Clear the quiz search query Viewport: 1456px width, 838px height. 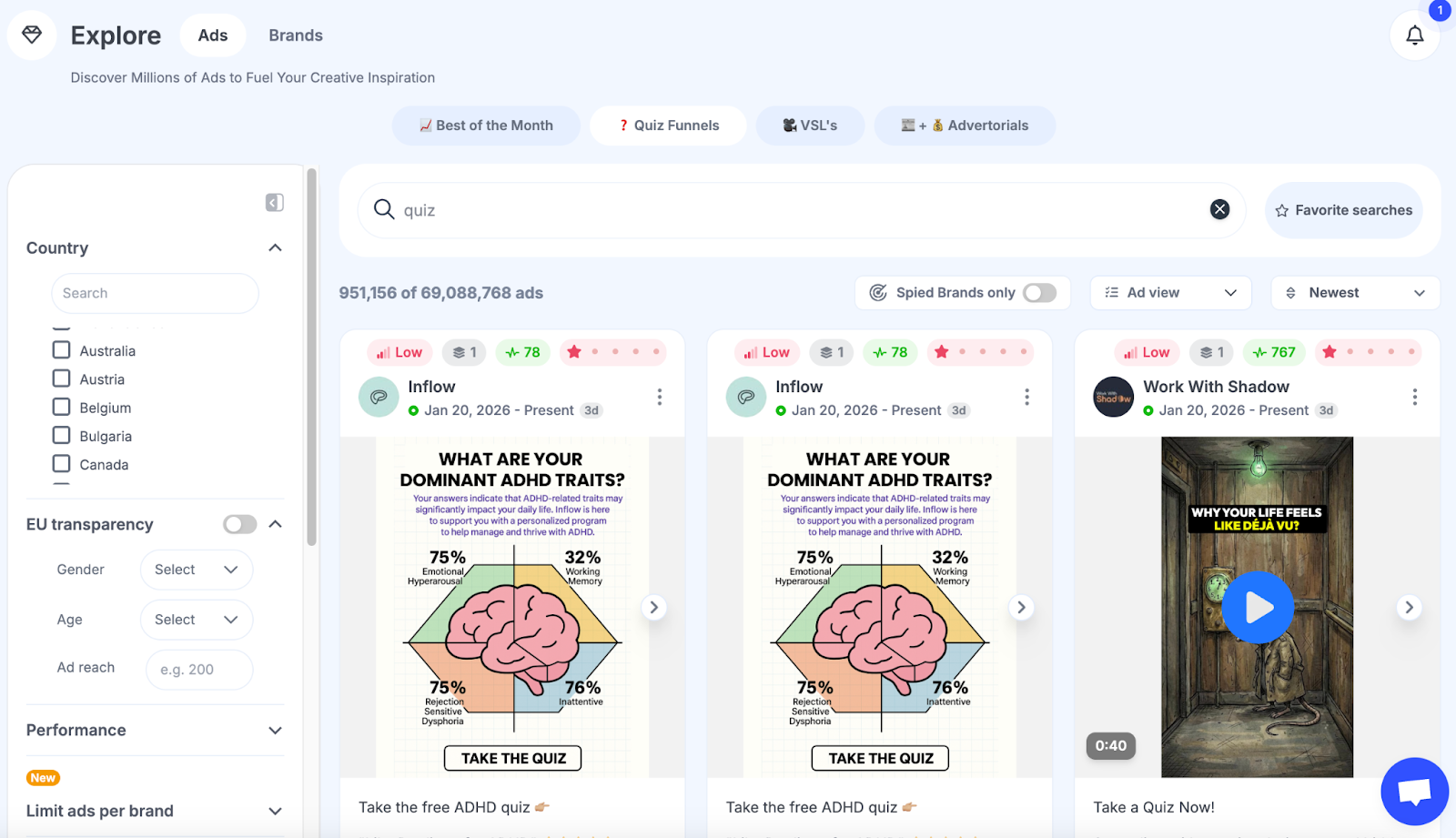coord(1219,210)
